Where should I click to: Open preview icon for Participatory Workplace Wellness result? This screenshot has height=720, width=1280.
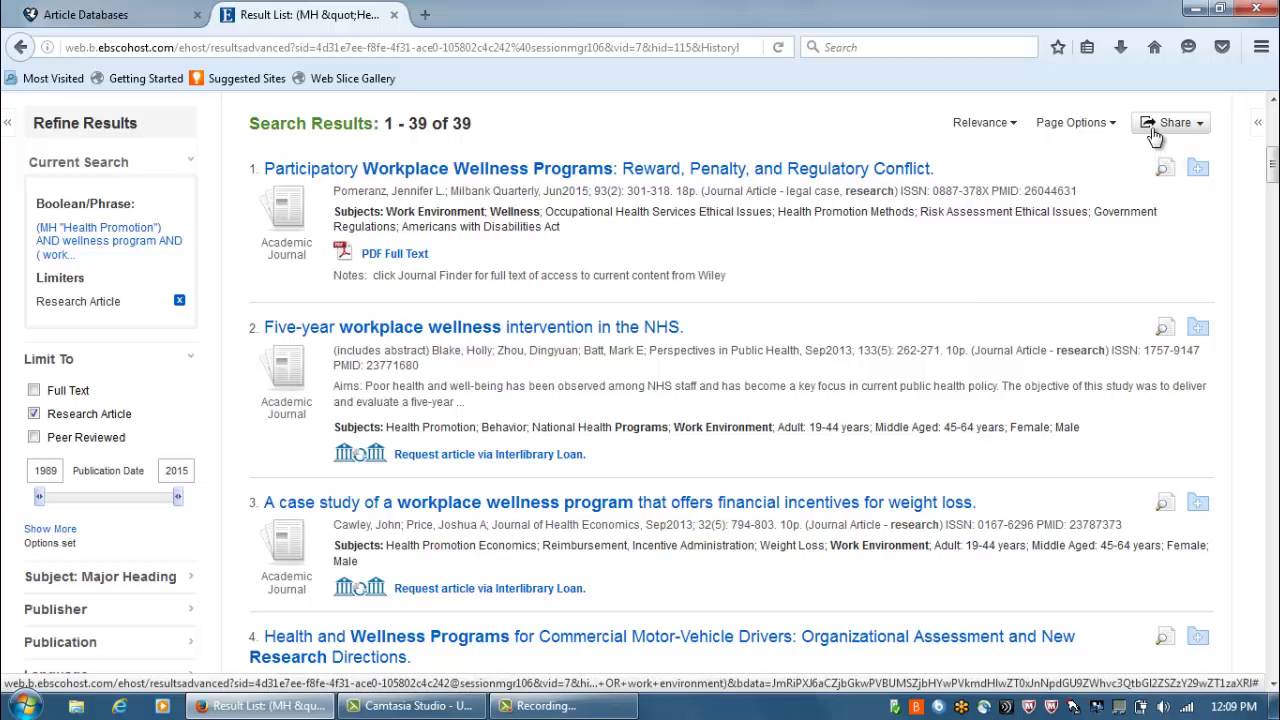coord(1164,168)
